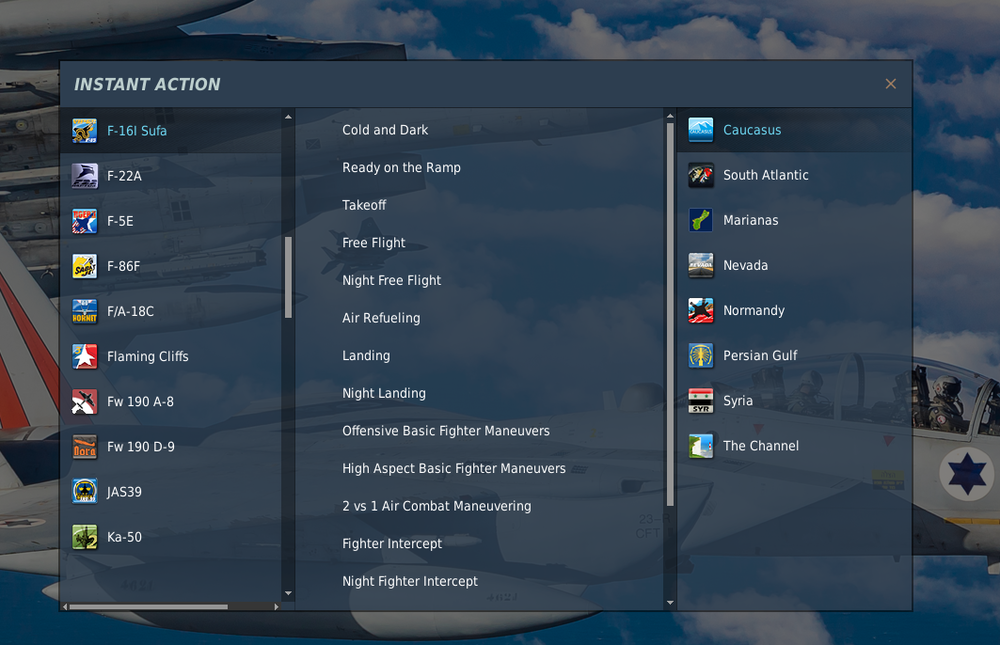
Task: Click aircraft list horizontal scroll right arrow
Action: pos(276,607)
